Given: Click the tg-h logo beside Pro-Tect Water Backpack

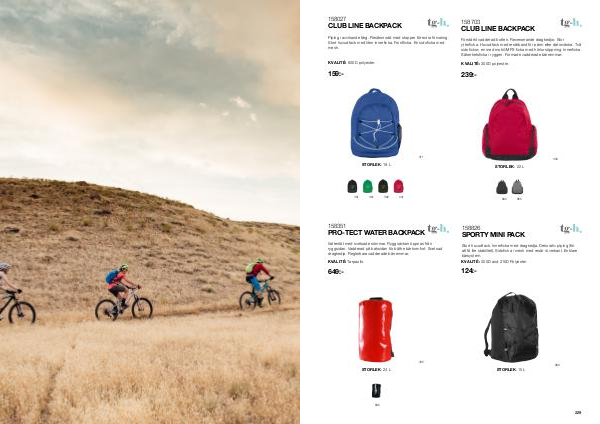Looking at the screenshot, I should coord(438,229).
